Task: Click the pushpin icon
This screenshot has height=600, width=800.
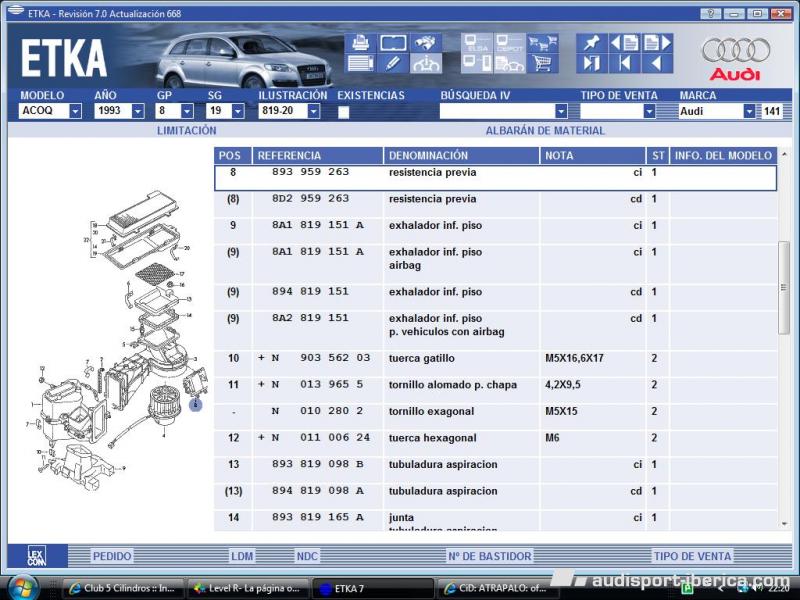Action: (x=592, y=43)
